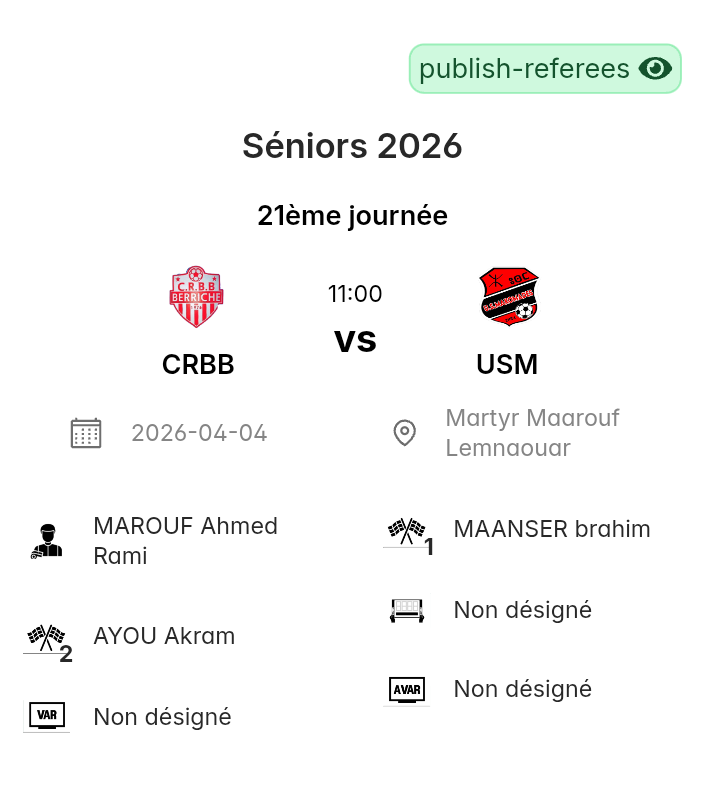720x808 pixels.
Task: Click the VAR monitor icon
Action: click(46, 716)
